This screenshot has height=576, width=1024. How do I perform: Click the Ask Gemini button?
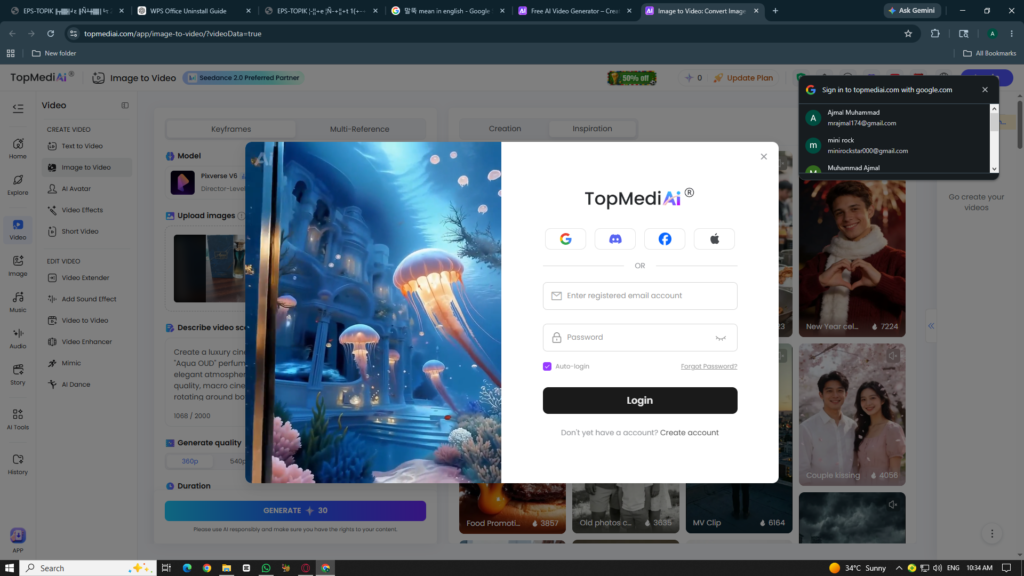tap(912, 10)
